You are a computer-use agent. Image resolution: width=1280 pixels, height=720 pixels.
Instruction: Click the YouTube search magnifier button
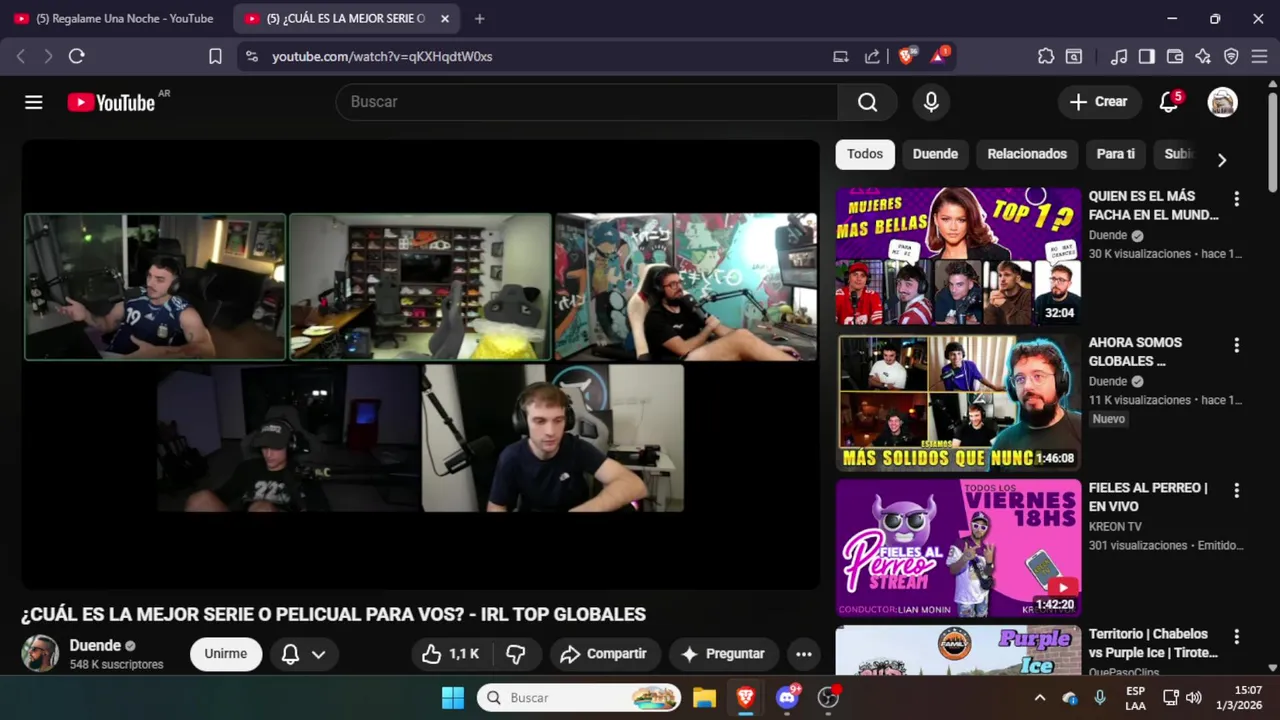(x=867, y=102)
